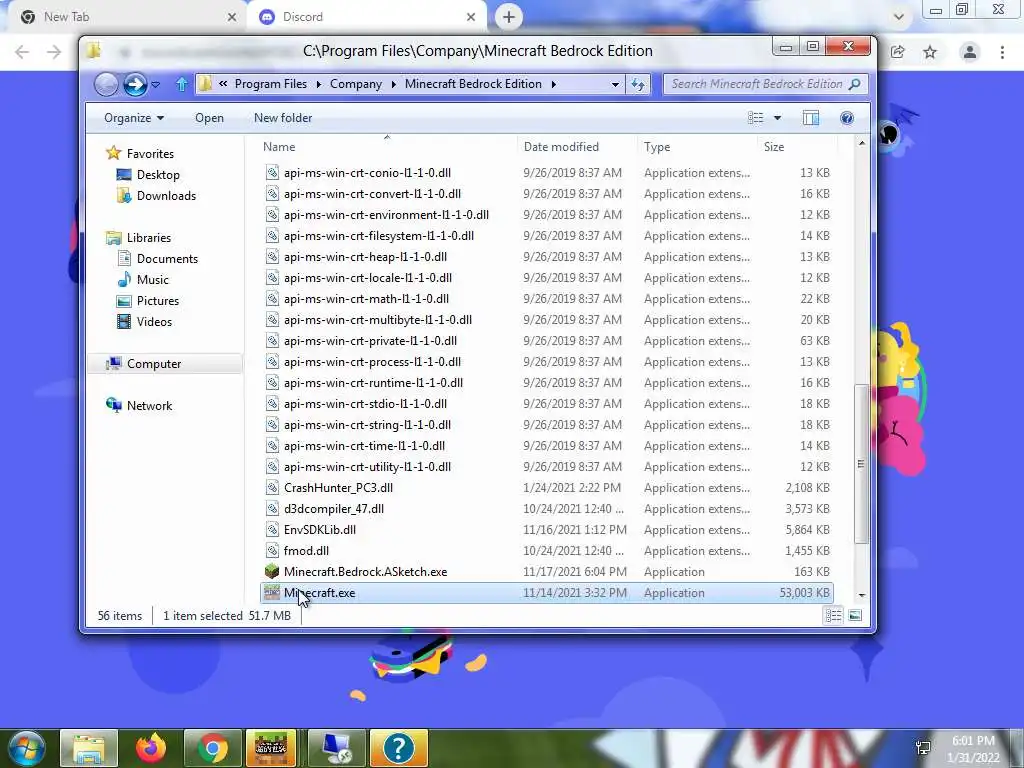The width and height of the screenshot is (1024, 768).
Task: Click the Search Minecraft Bedrock Edition field
Action: [x=765, y=84]
